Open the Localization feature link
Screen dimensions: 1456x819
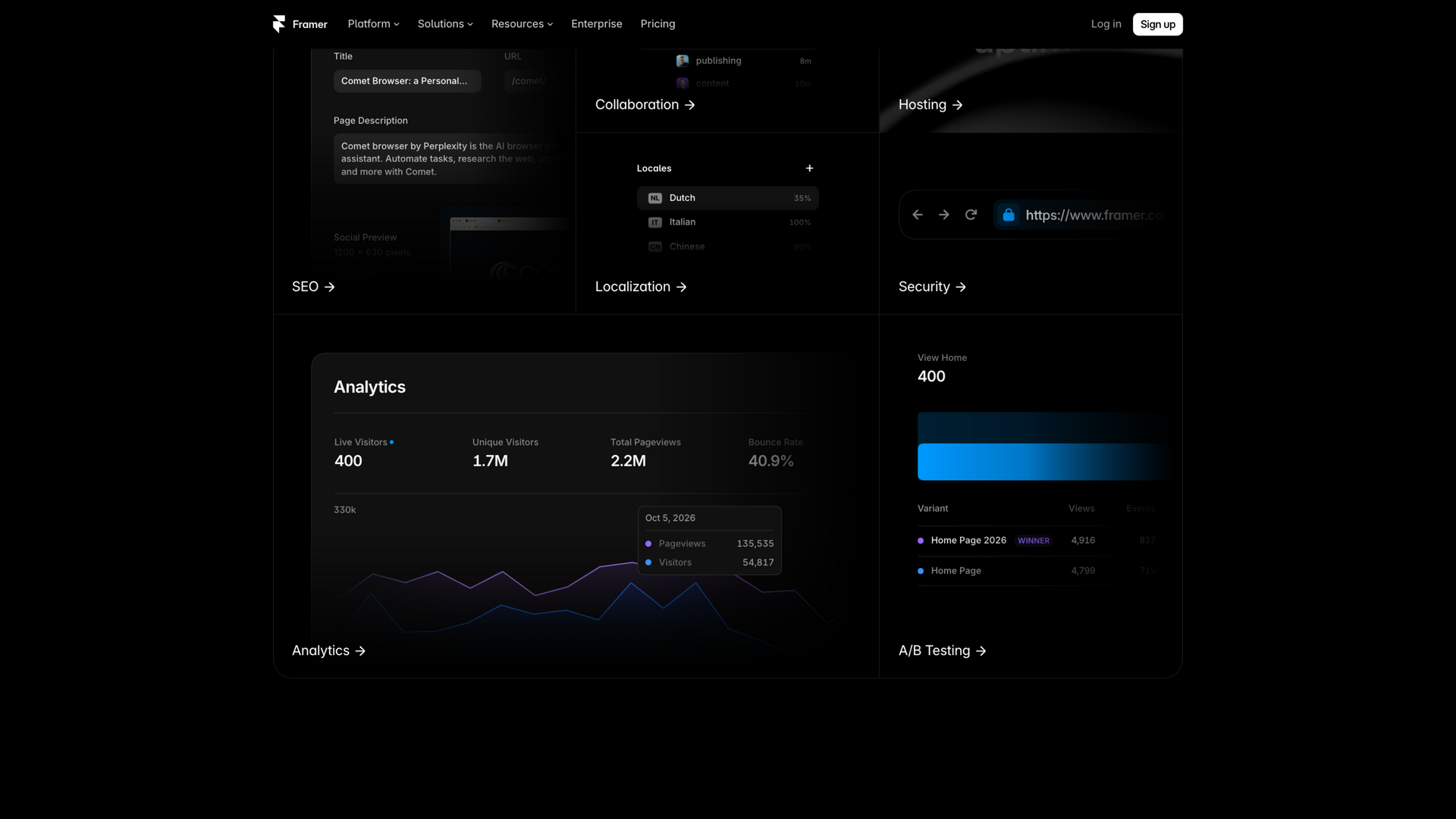click(x=641, y=287)
